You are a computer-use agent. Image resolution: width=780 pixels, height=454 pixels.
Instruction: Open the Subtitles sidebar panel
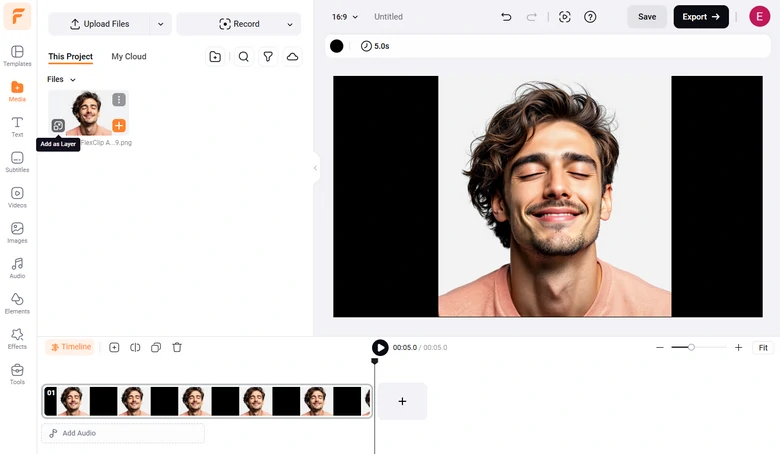pos(17,162)
